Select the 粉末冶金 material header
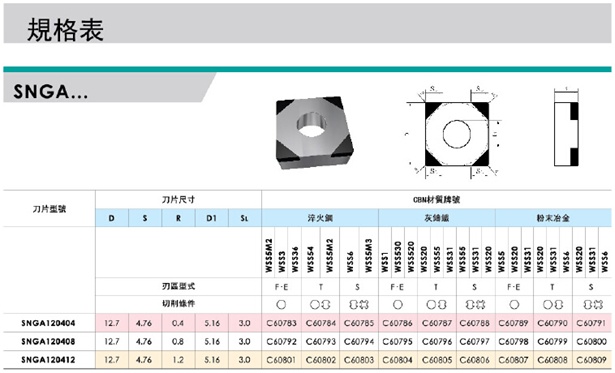Image resolution: width=615 pixels, height=373 pixels. click(553, 218)
